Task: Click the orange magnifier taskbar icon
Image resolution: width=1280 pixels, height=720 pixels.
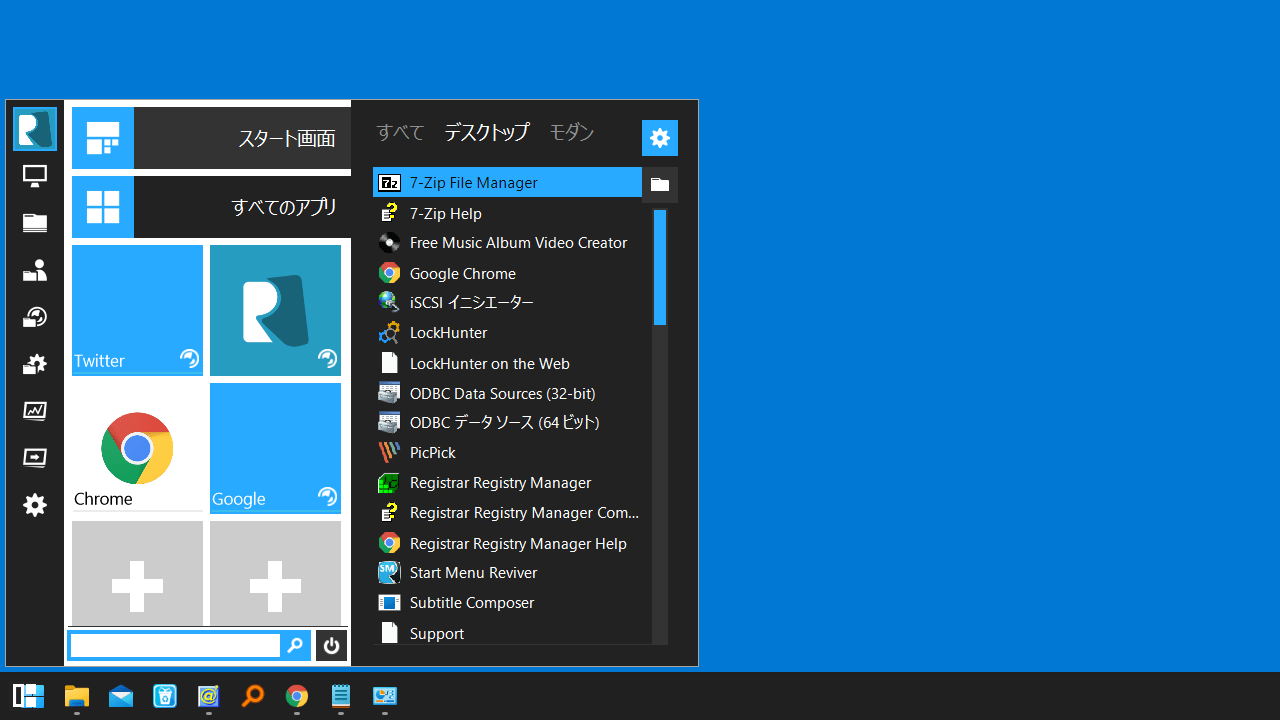Action: [253, 696]
